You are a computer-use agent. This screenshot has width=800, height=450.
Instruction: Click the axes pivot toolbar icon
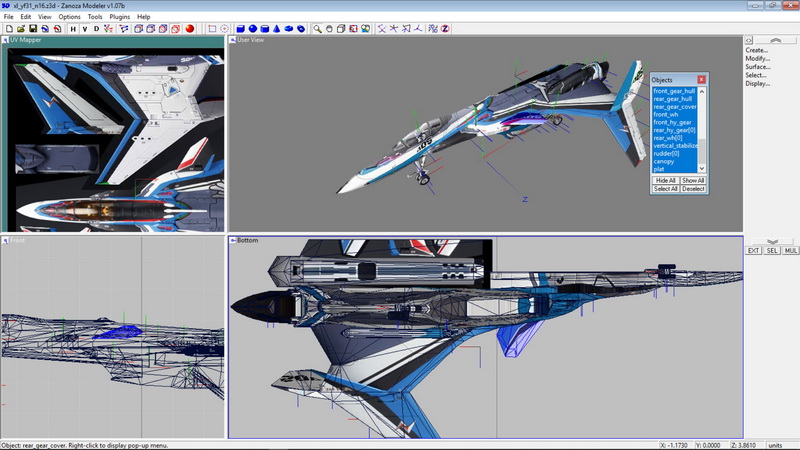108,29
